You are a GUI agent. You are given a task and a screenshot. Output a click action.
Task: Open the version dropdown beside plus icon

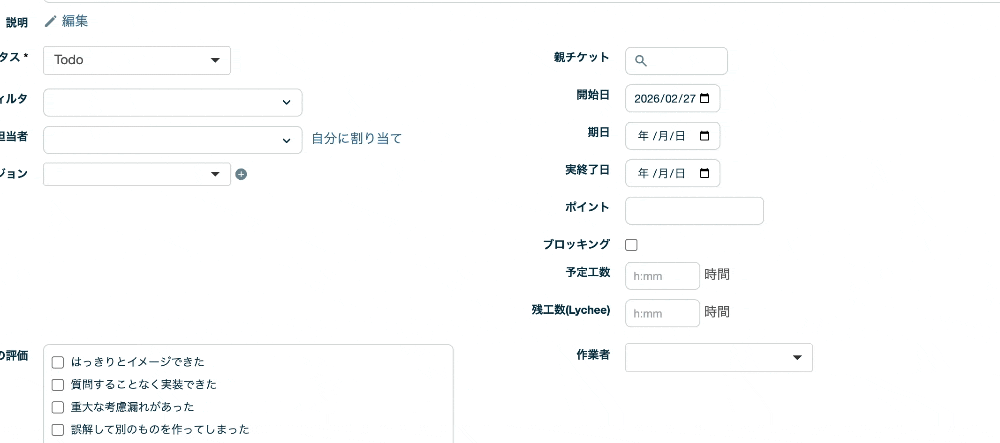[137, 174]
